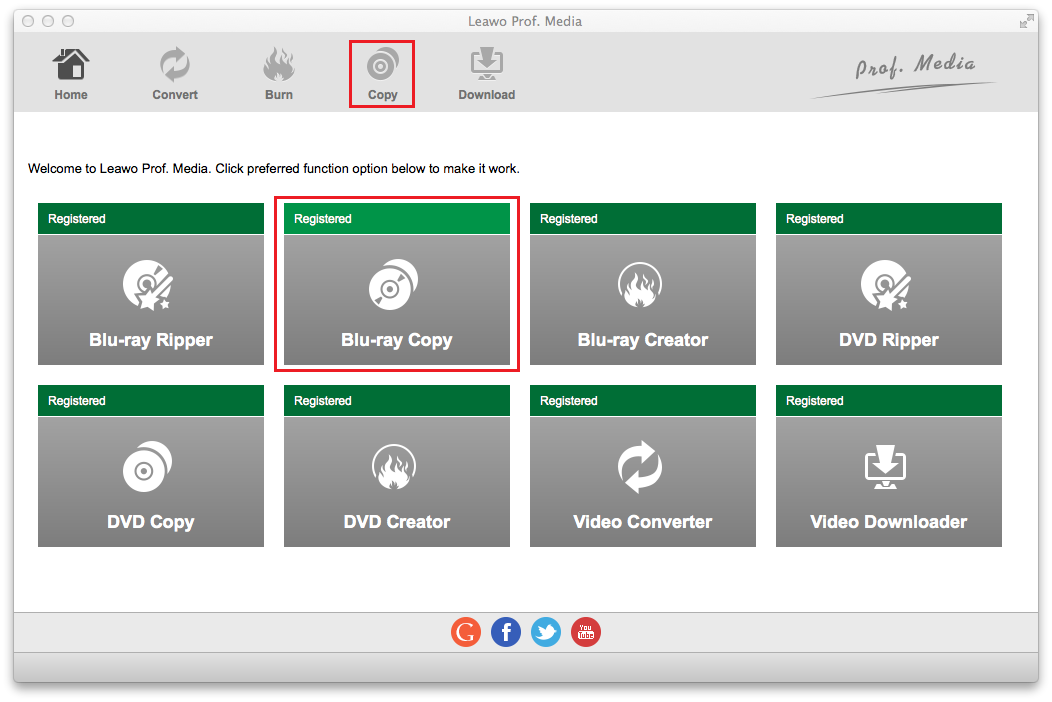Launch the Video Converter module
The height and width of the screenshot is (702, 1052).
click(643, 482)
